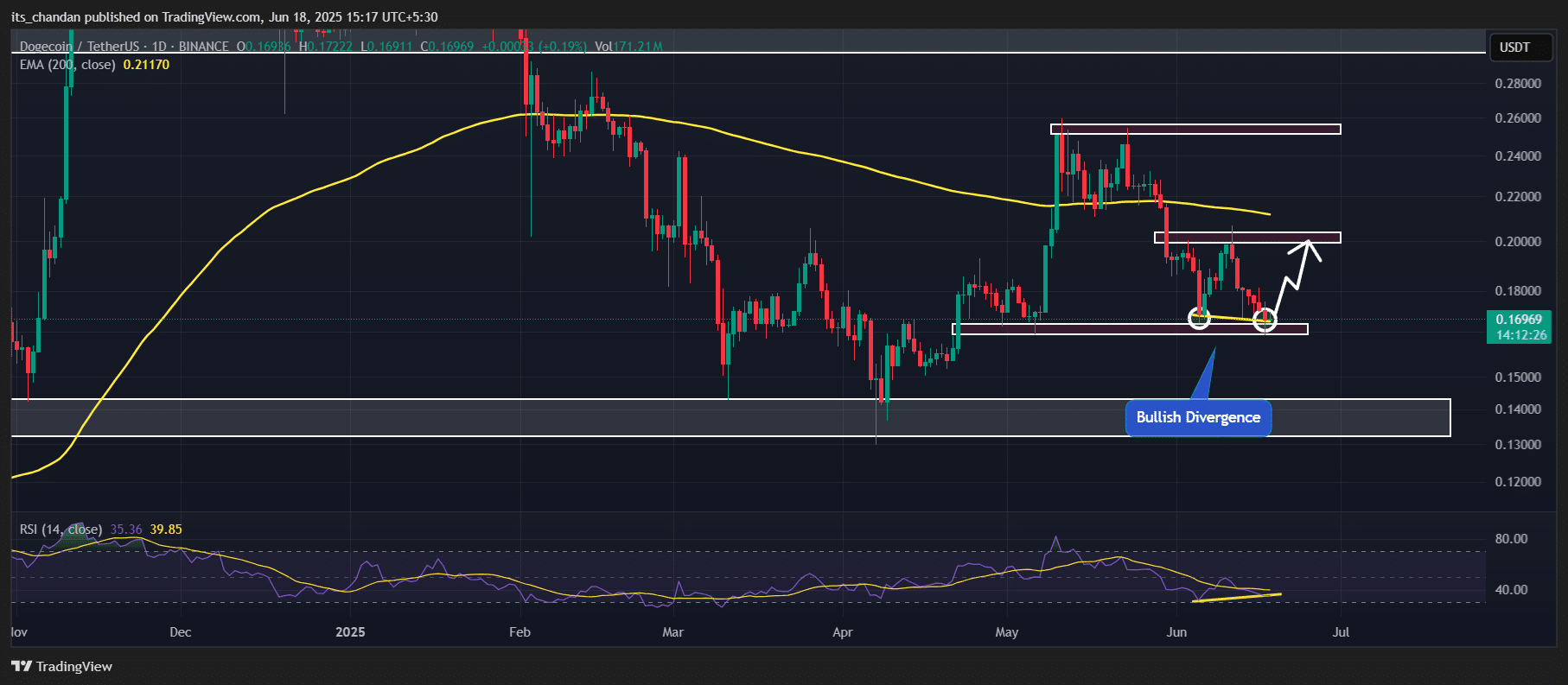
Task: Select the upper resistance box near 0.26
Action: 1195,130
